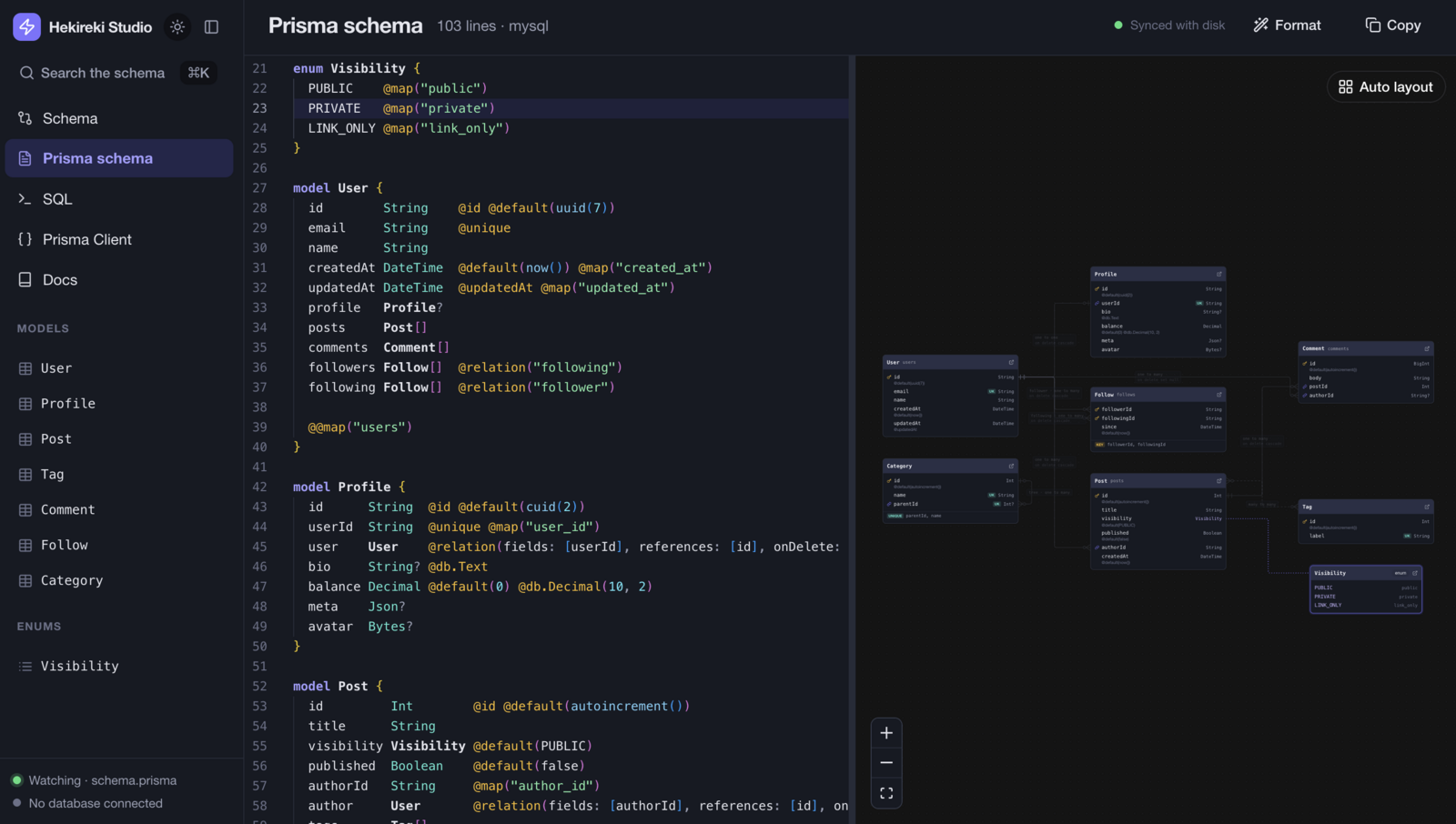Click the MODELS section heading
This screenshot has height=824, width=1456.
(x=43, y=328)
